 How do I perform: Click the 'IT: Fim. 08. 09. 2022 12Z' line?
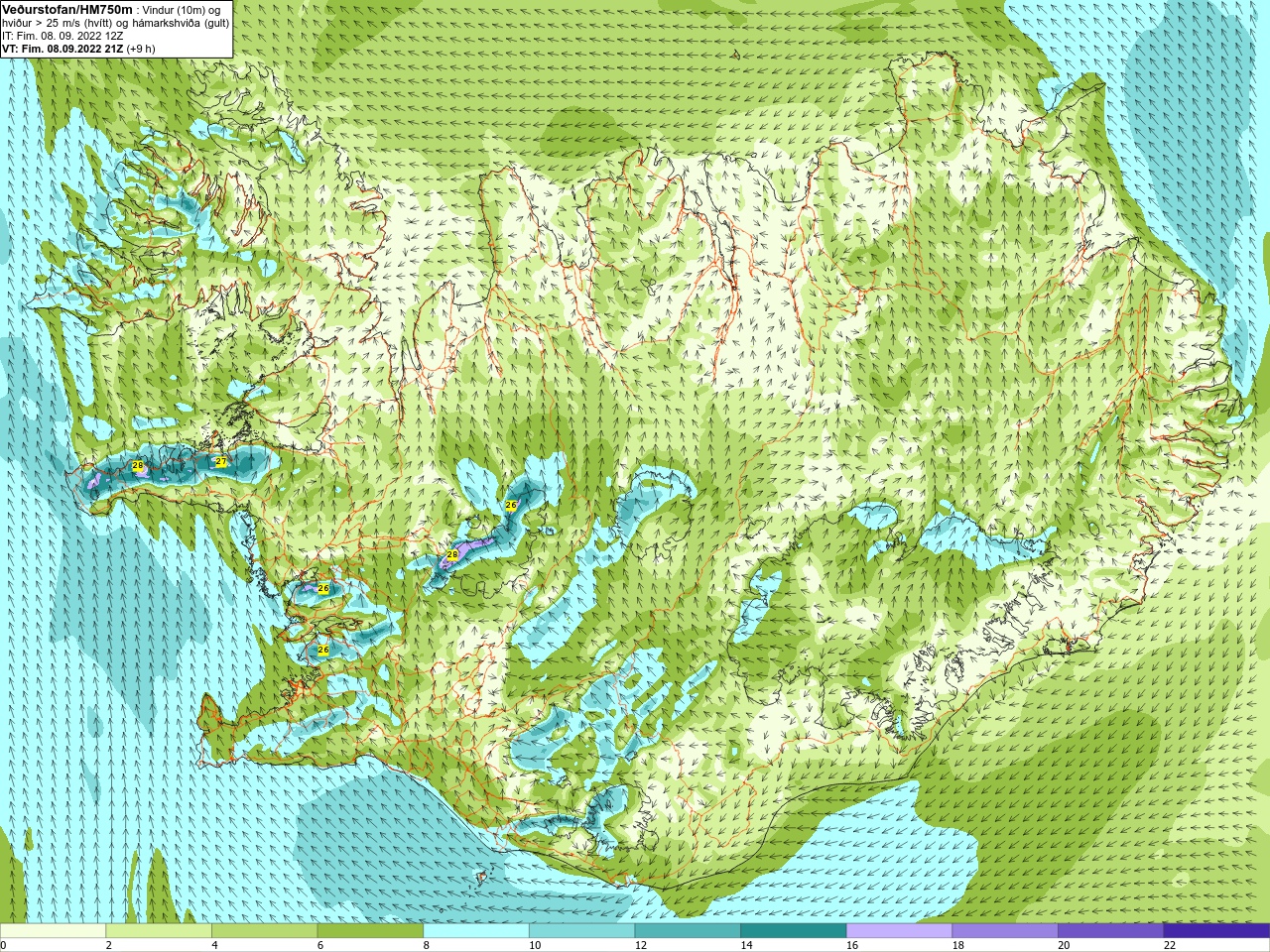[x=63, y=36]
